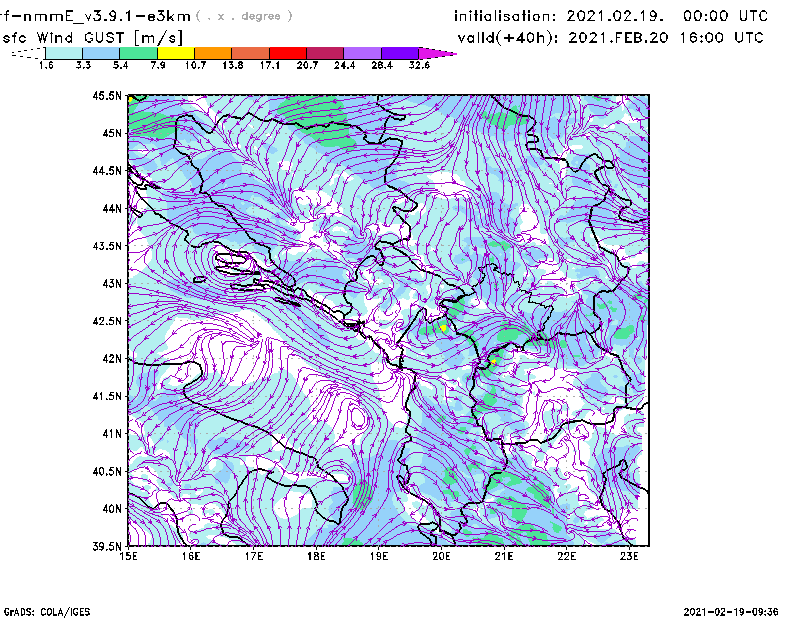Click the 45.5N latitude label

[107, 95]
